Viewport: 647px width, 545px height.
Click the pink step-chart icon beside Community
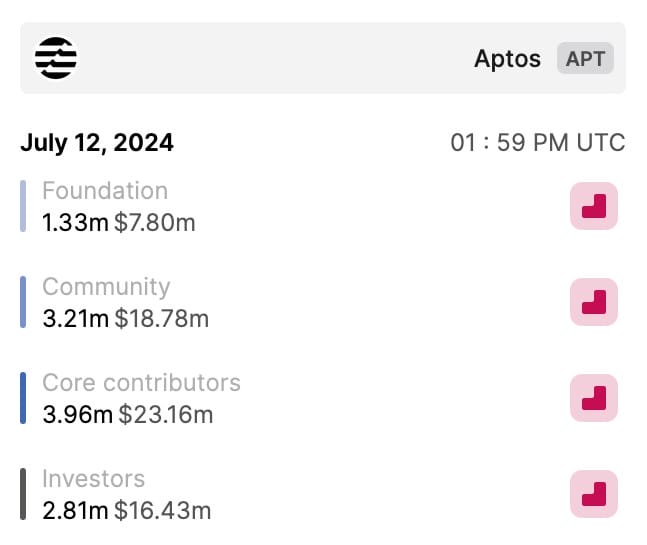(x=594, y=302)
